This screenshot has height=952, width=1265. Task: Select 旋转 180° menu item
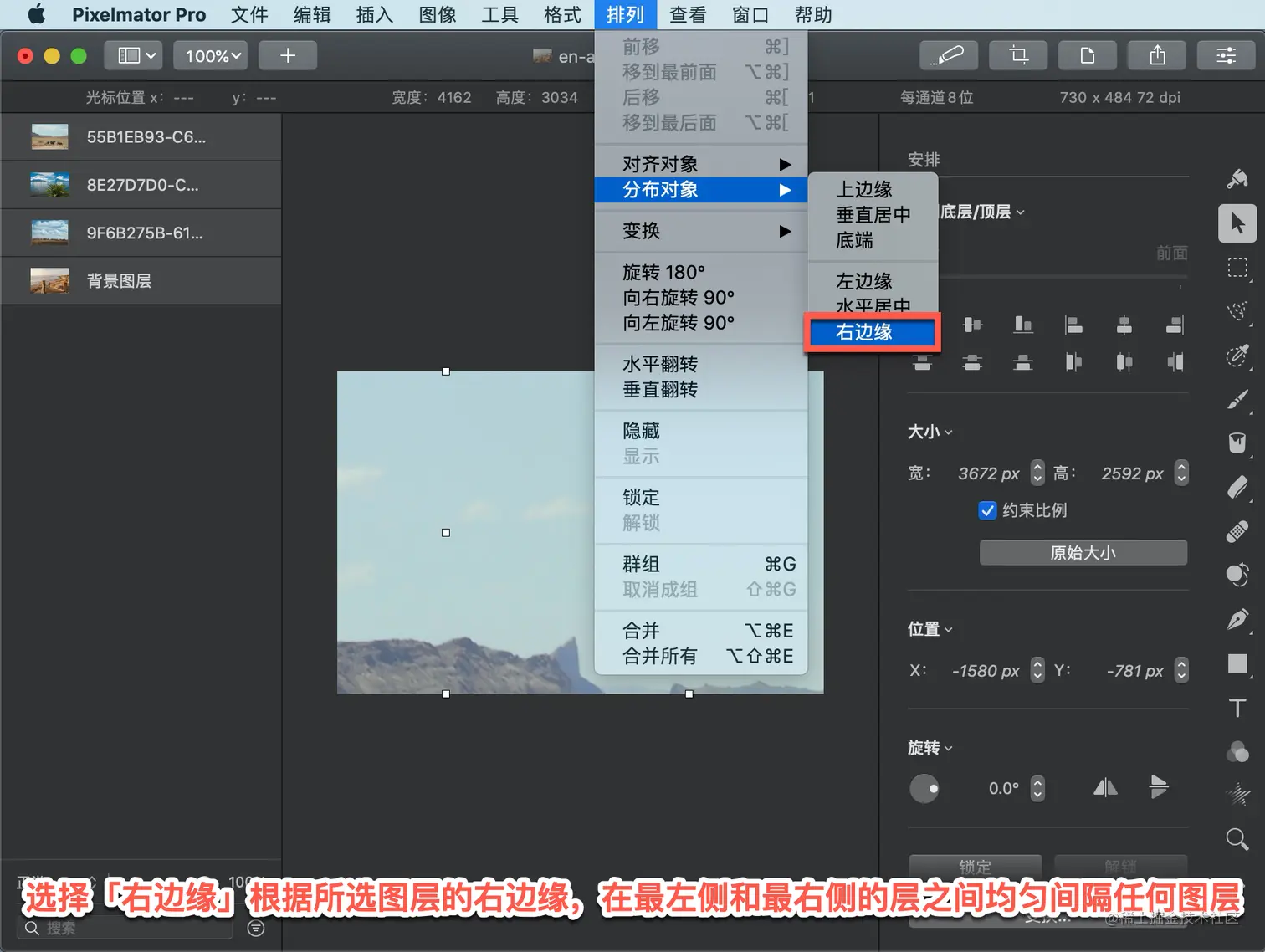pyautogui.click(x=701, y=272)
